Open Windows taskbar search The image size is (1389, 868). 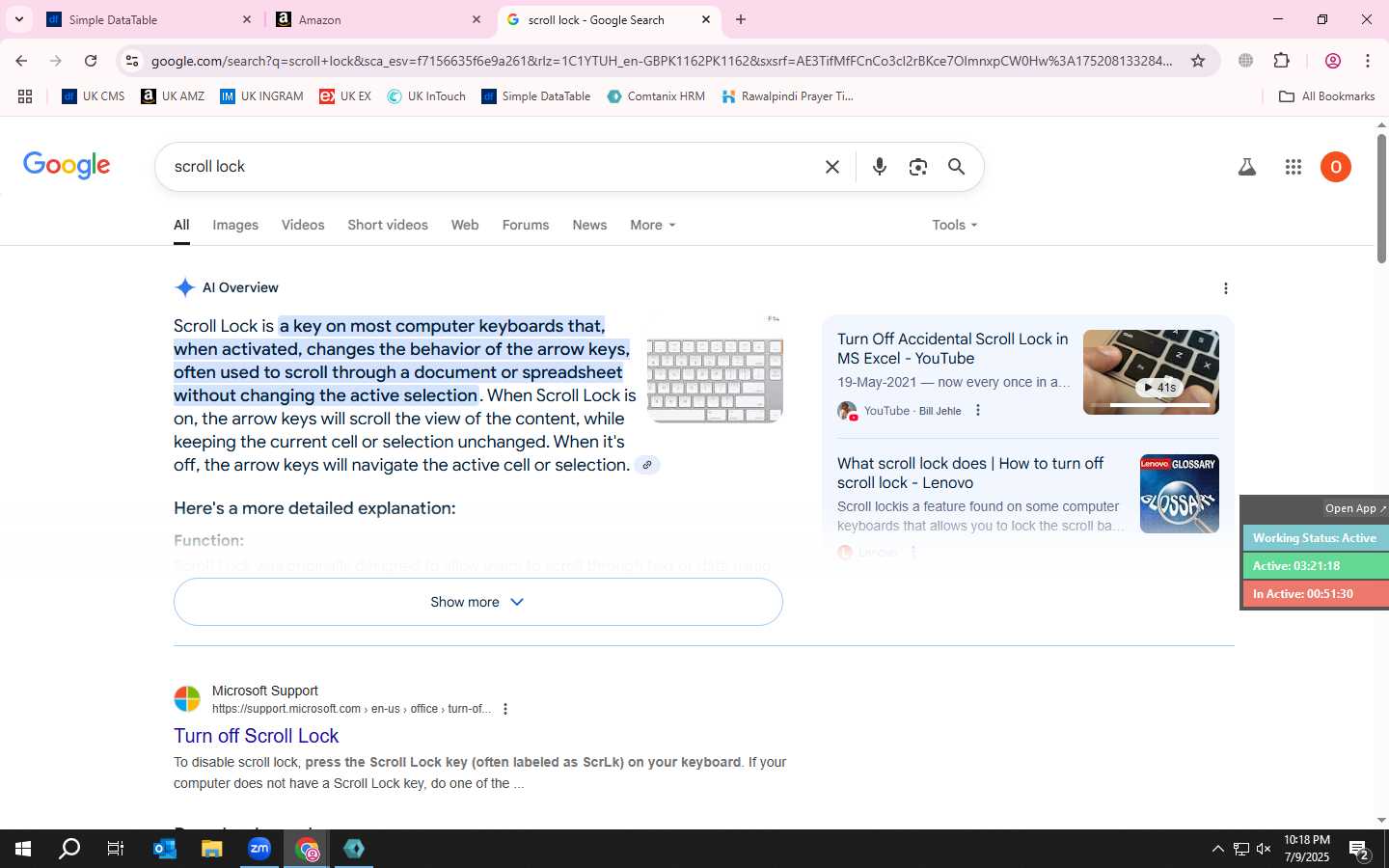69,849
